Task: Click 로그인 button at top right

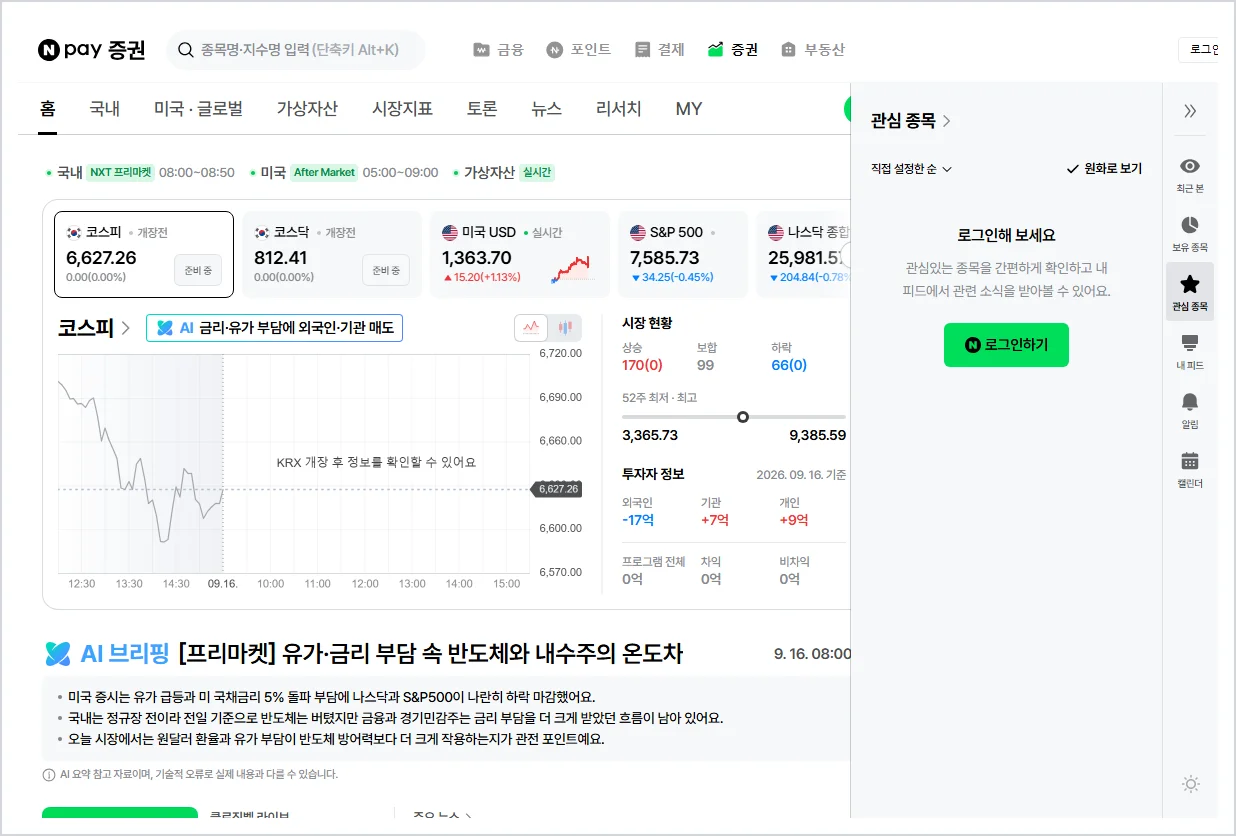Action: 1198,49
